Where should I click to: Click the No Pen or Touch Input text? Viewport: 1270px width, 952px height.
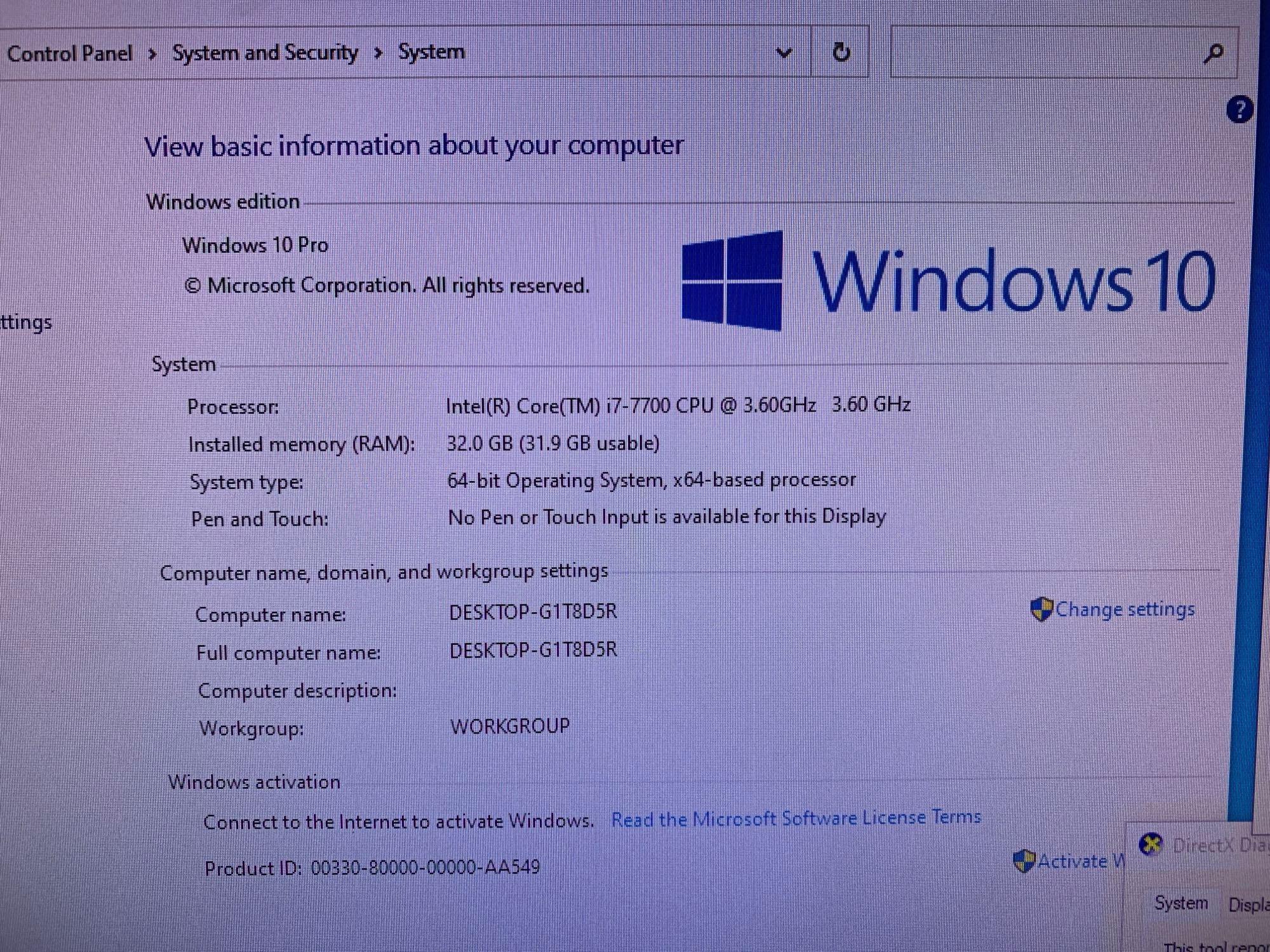[x=667, y=517]
